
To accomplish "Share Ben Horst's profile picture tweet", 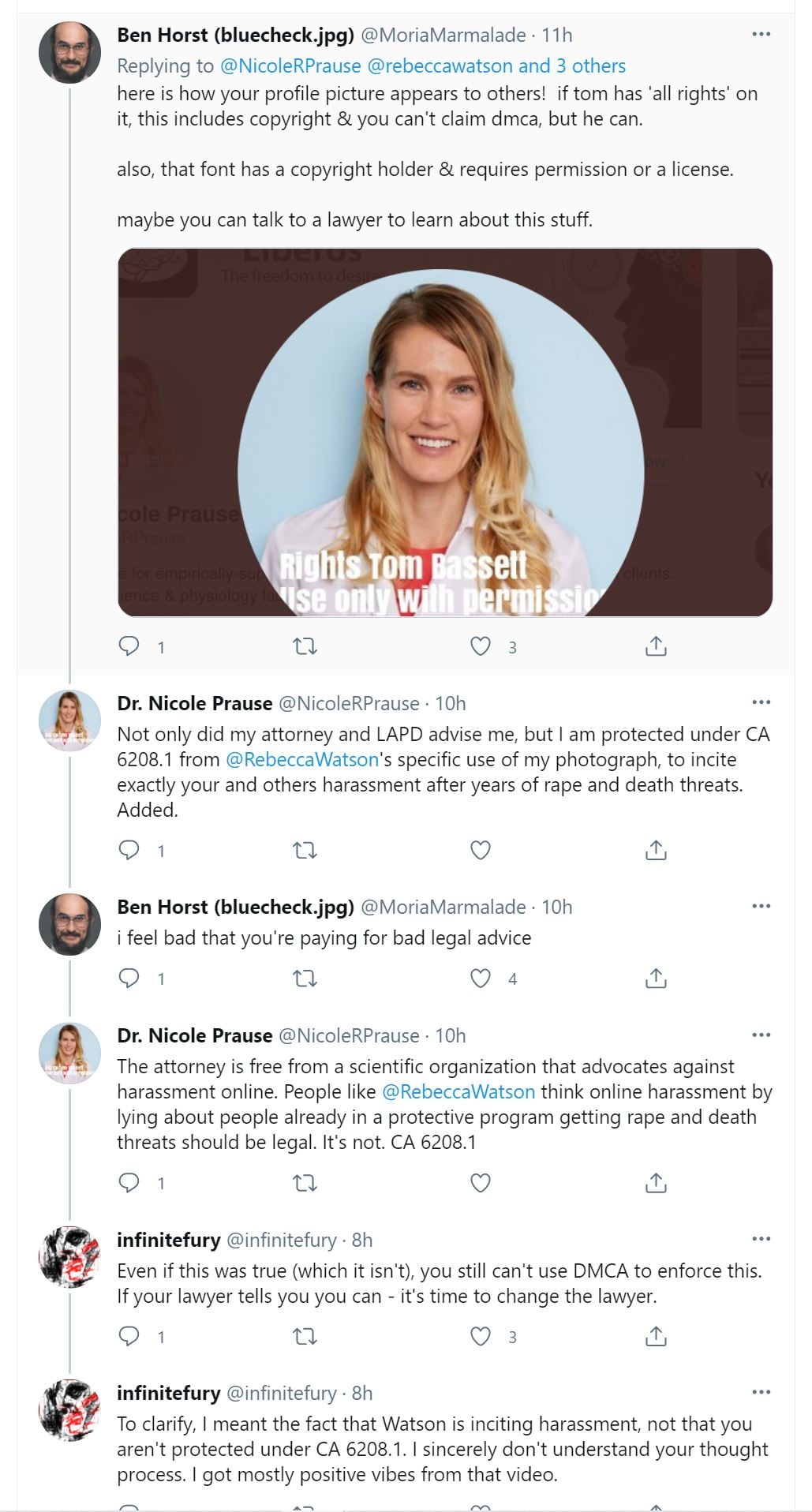I will [656, 647].
